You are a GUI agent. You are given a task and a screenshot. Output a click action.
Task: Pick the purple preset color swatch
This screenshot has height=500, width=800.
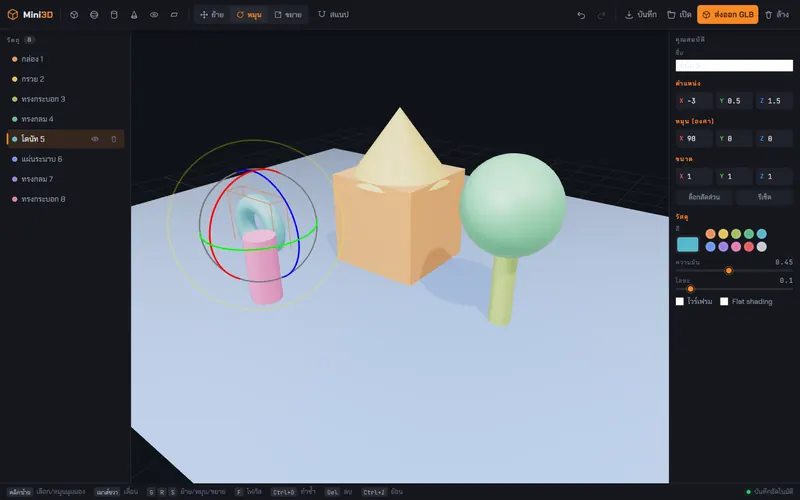723,247
